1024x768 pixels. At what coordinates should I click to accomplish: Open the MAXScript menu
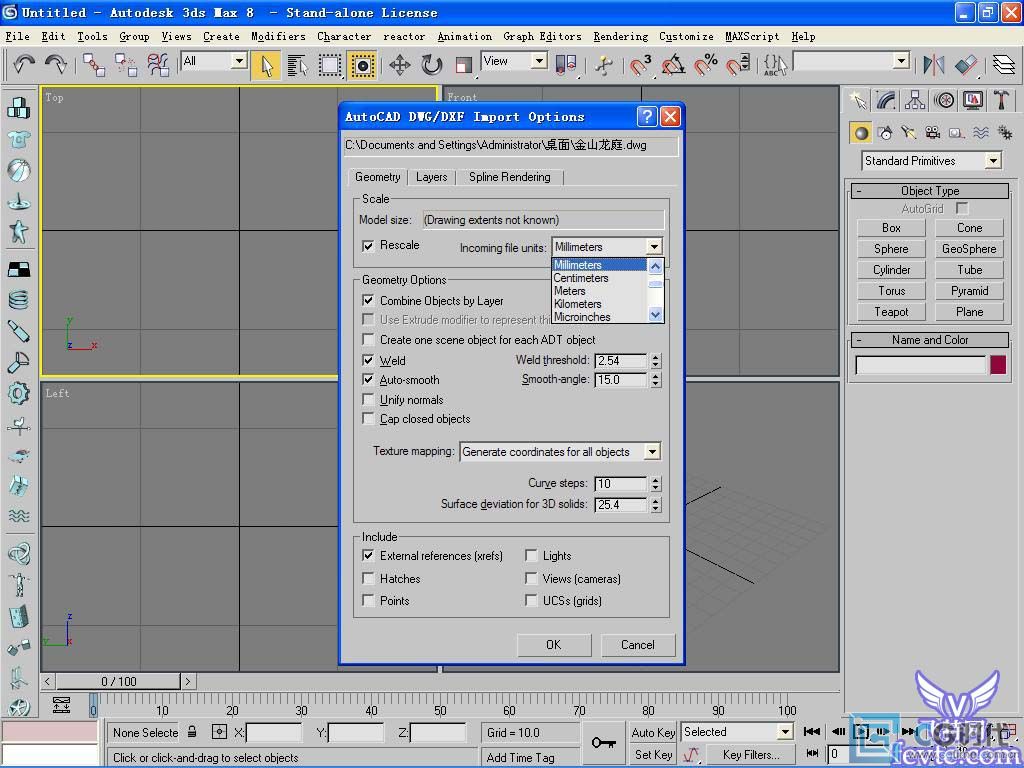[752, 37]
